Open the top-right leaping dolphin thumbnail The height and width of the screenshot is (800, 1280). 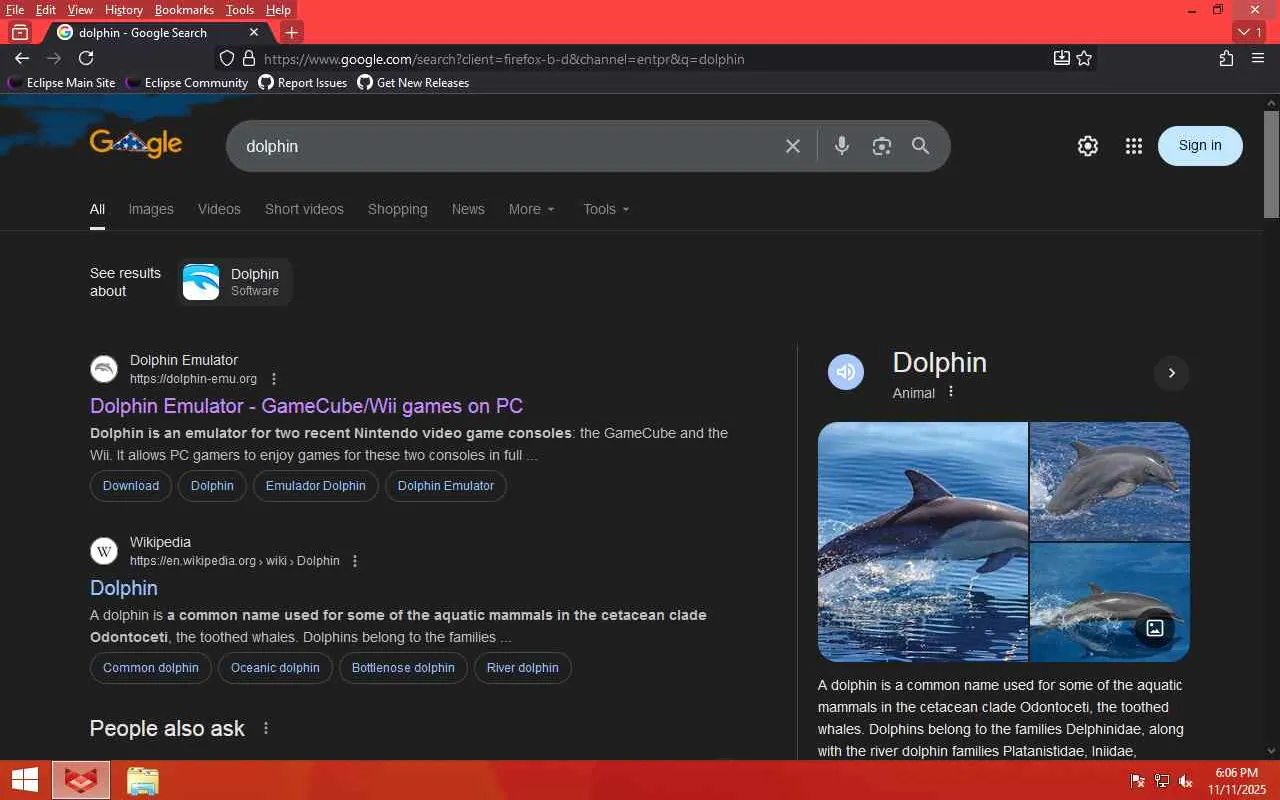1110,481
